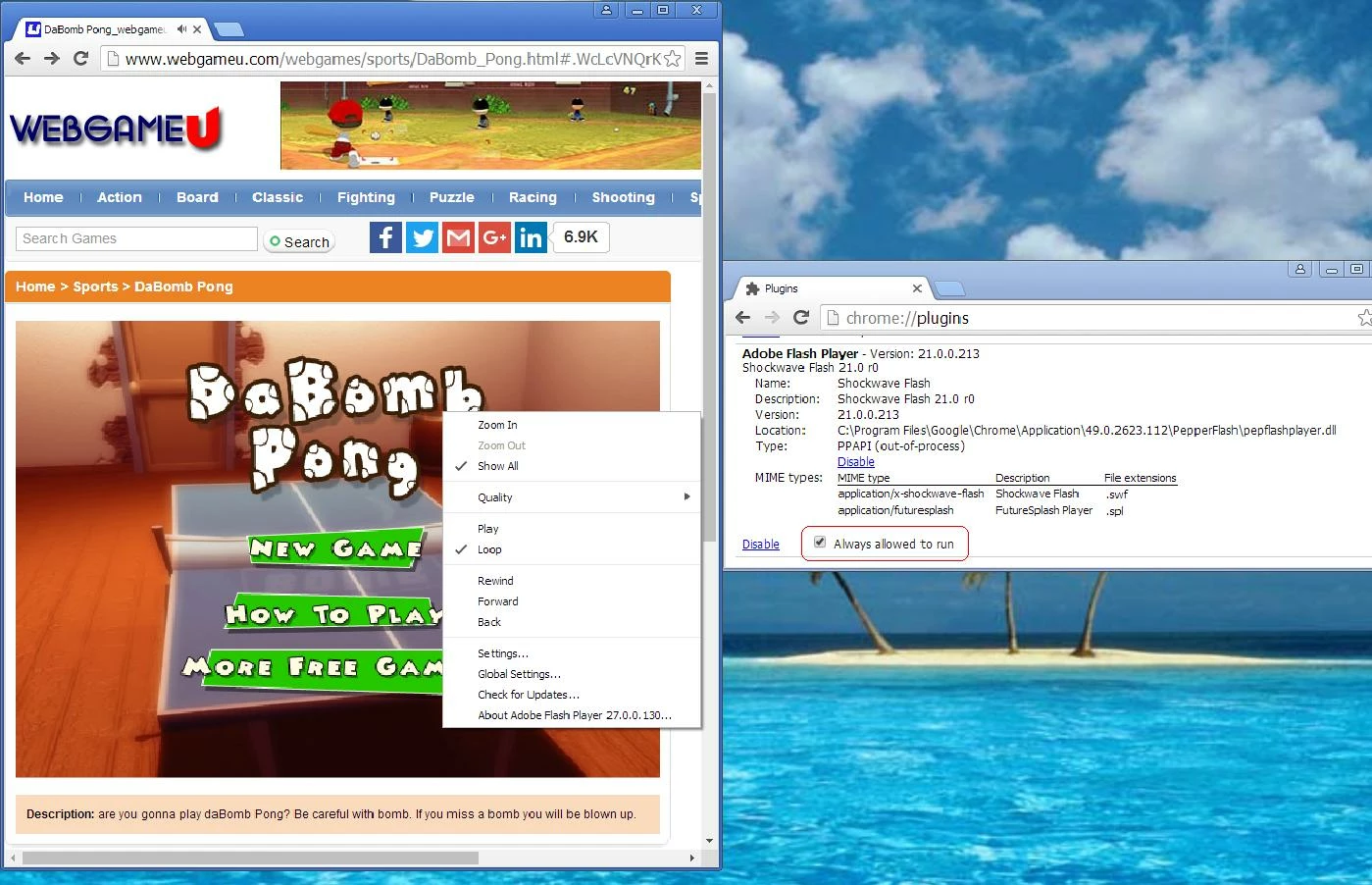
Task: Click the Search Games input field
Action: coord(136,238)
